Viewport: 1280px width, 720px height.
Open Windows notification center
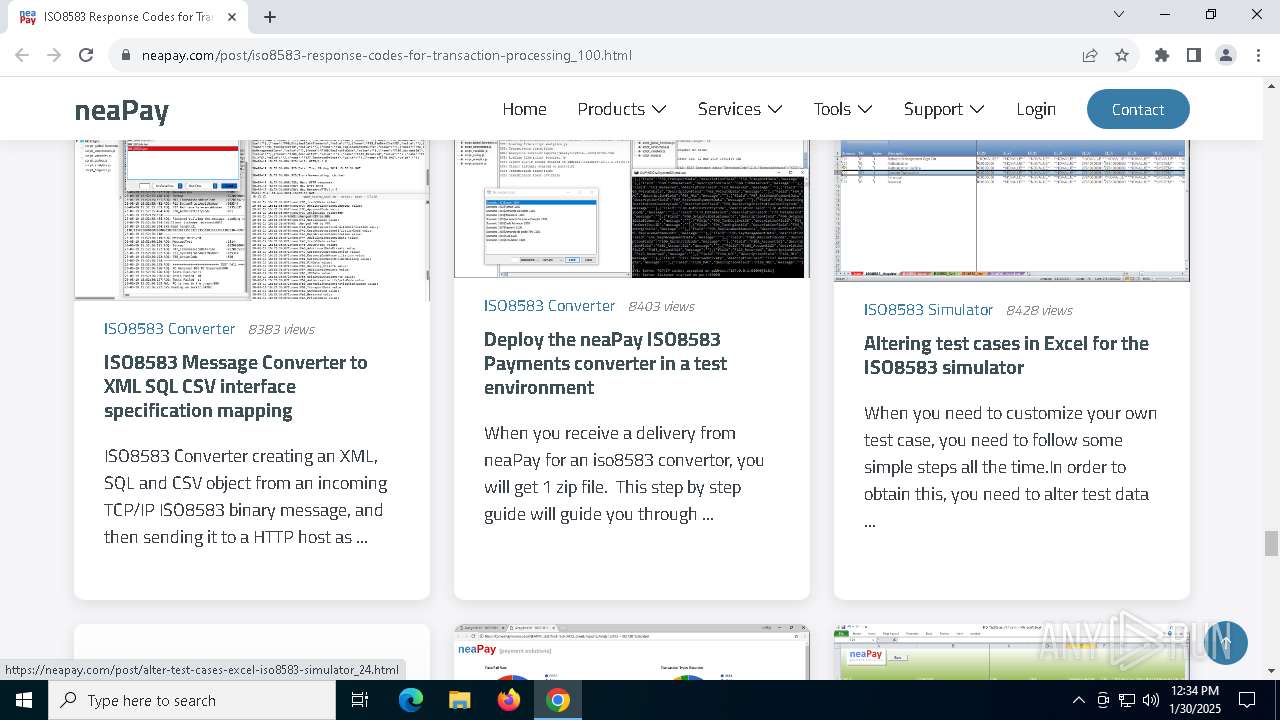(1247, 700)
